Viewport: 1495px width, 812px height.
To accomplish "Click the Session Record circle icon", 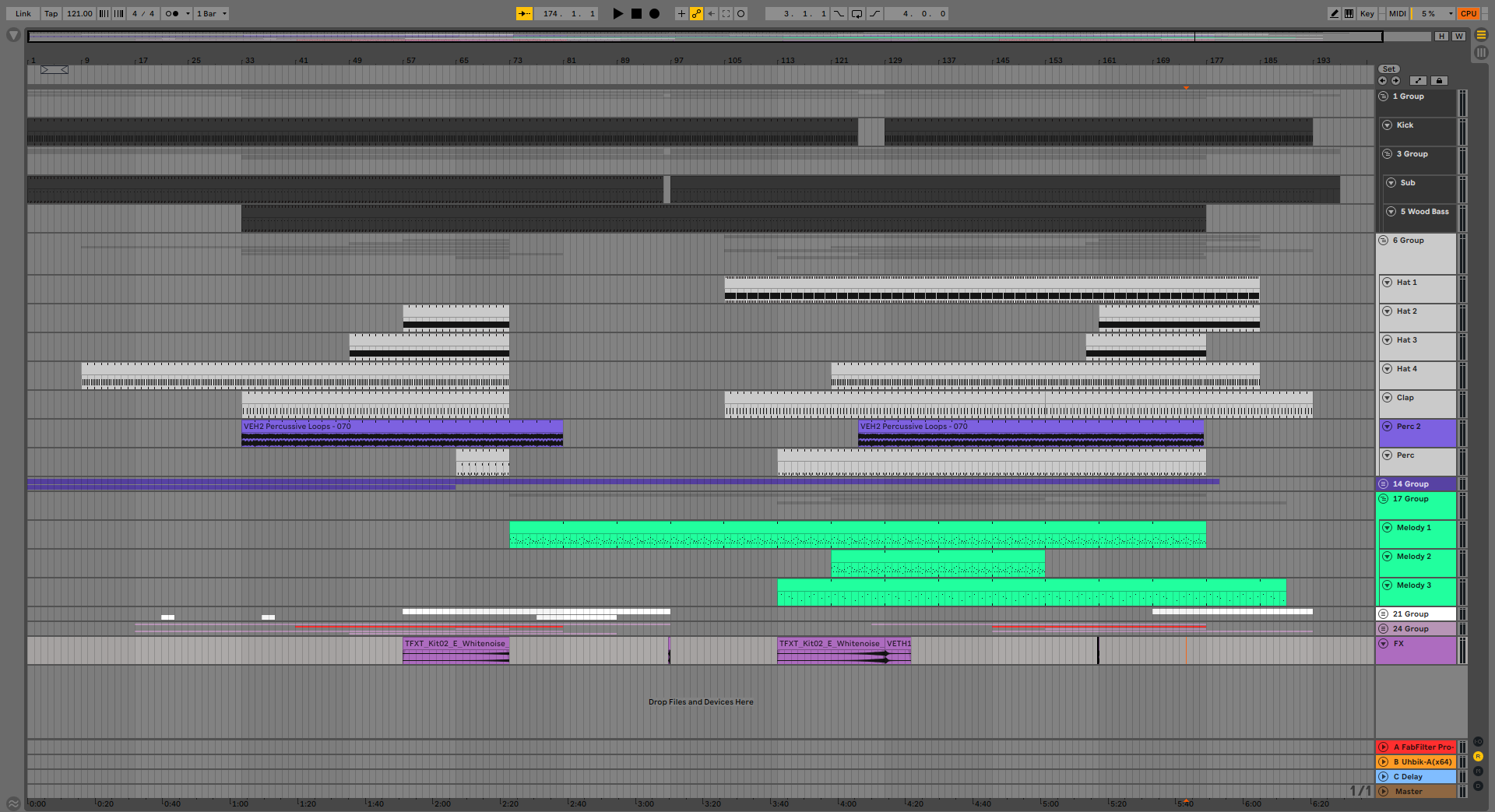I will 740,13.
